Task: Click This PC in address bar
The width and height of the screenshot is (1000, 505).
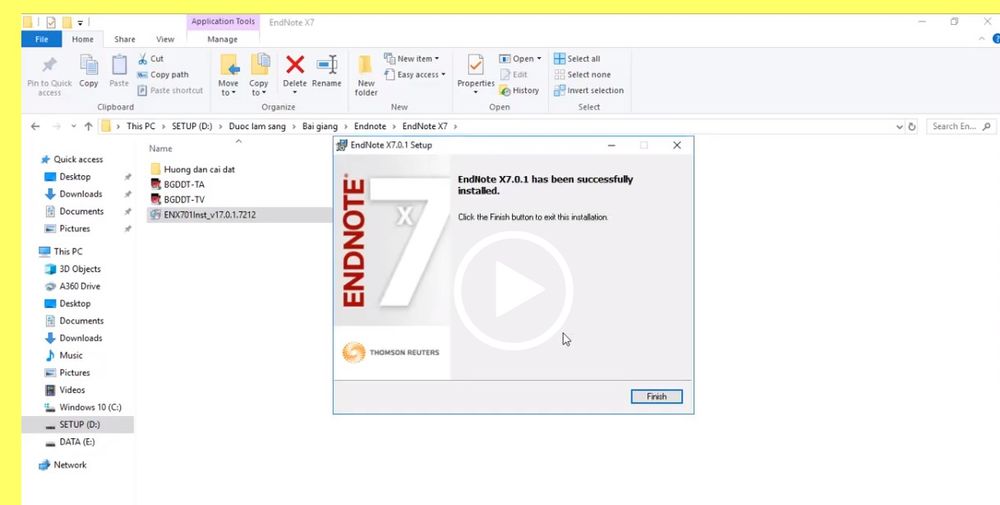Action: tap(140, 126)
